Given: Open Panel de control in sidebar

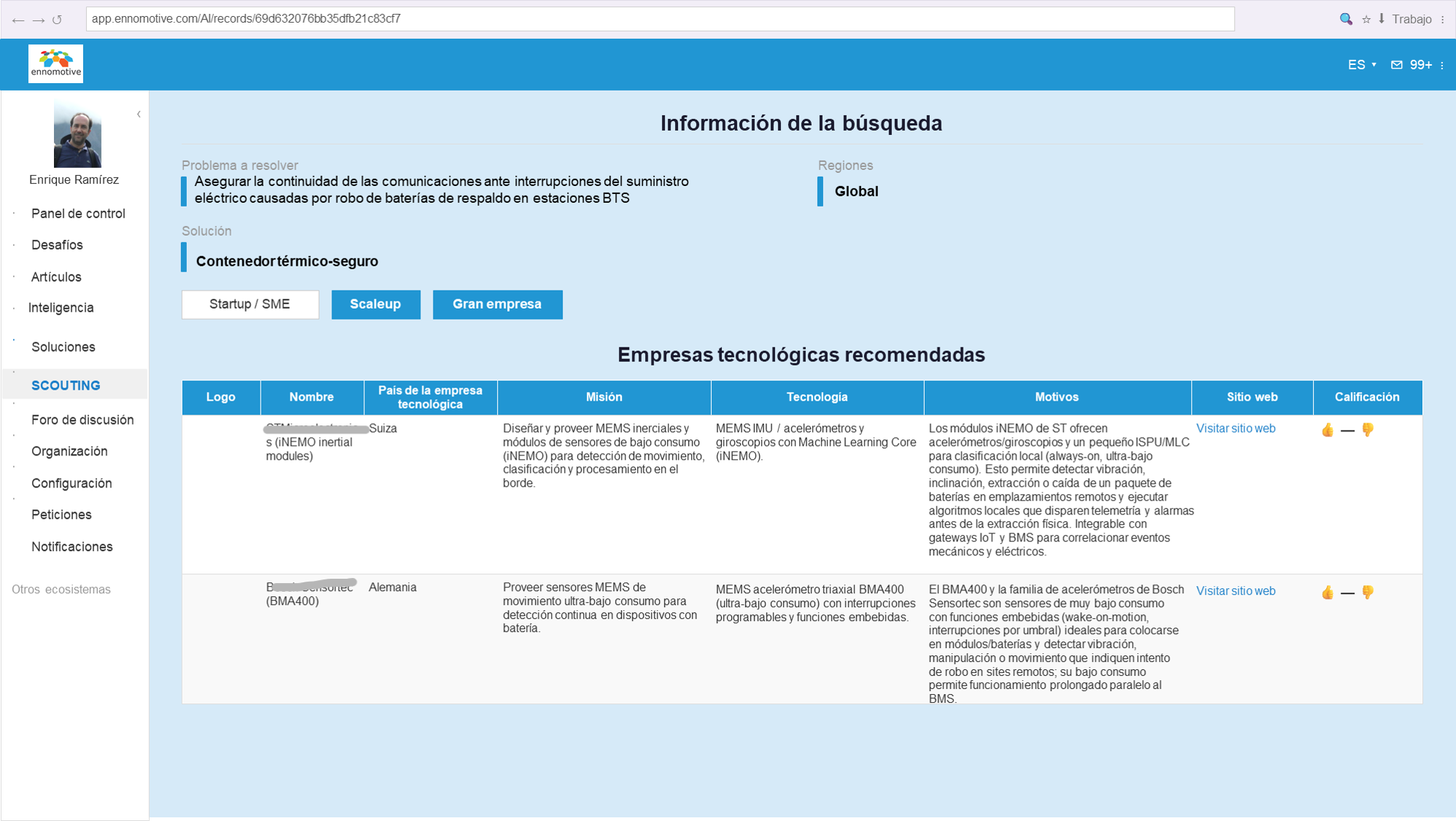Looking at the screenshot, I should (78, 214).
